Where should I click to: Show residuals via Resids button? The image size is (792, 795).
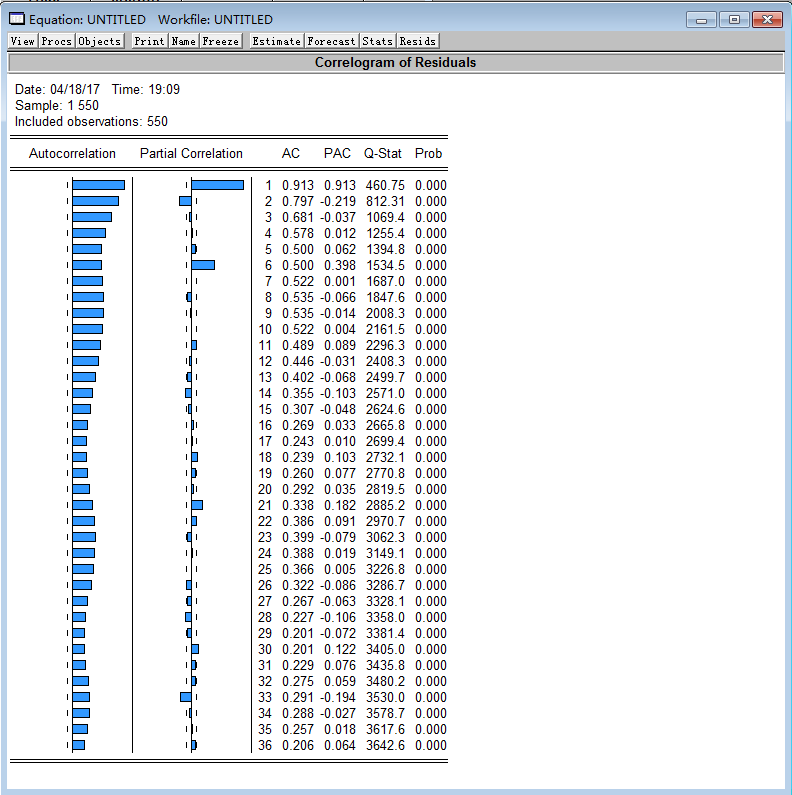(x=417, y=41)
